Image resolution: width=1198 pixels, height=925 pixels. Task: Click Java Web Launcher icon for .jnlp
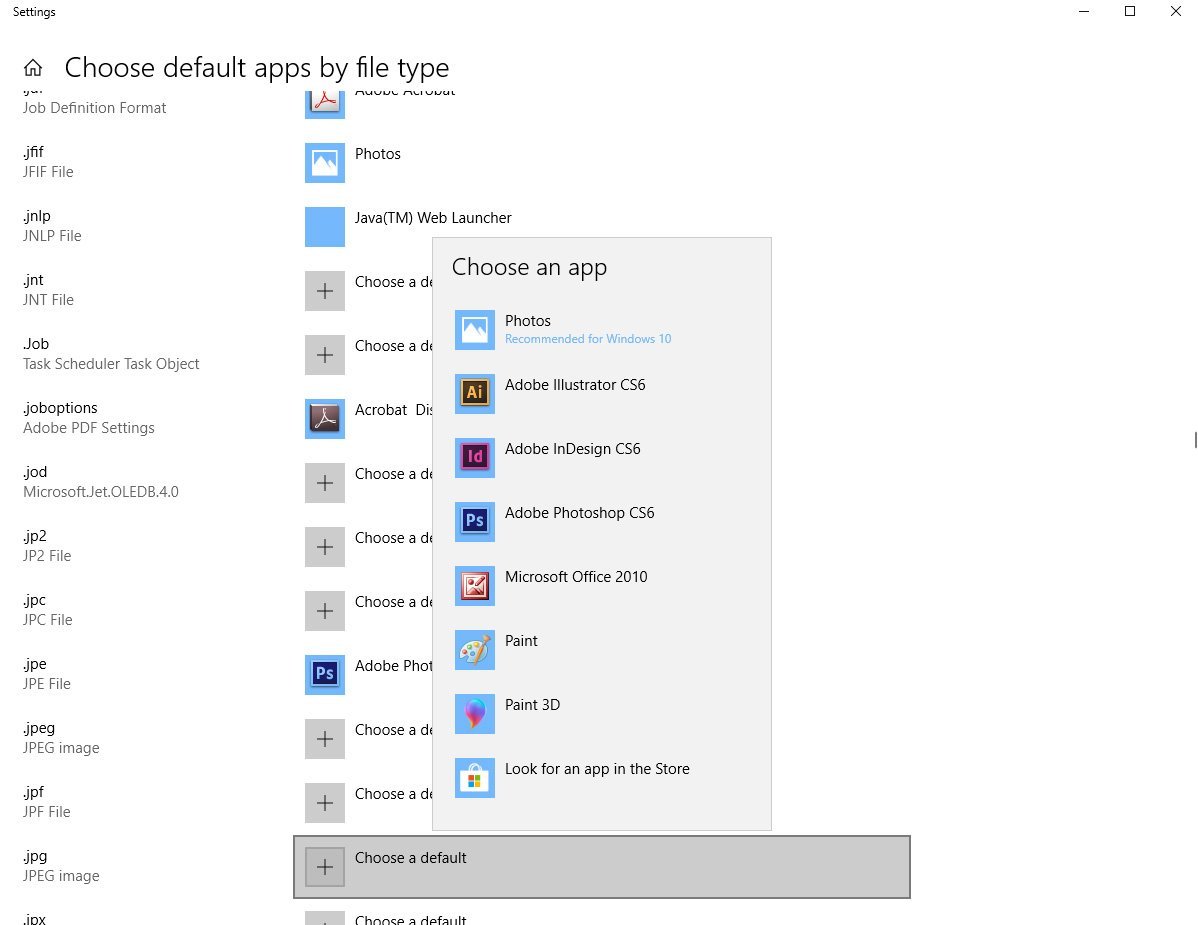click(x=325, y=227)
